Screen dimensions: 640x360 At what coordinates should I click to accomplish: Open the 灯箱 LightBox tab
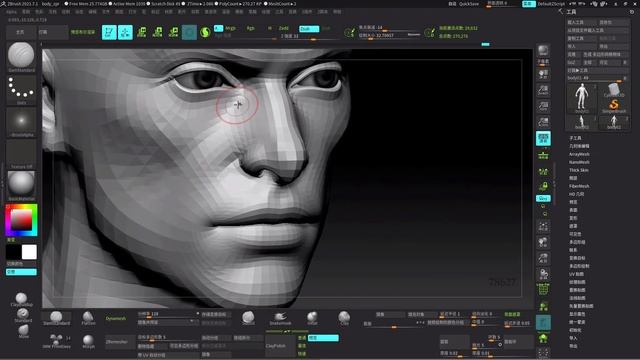[53, 32]
